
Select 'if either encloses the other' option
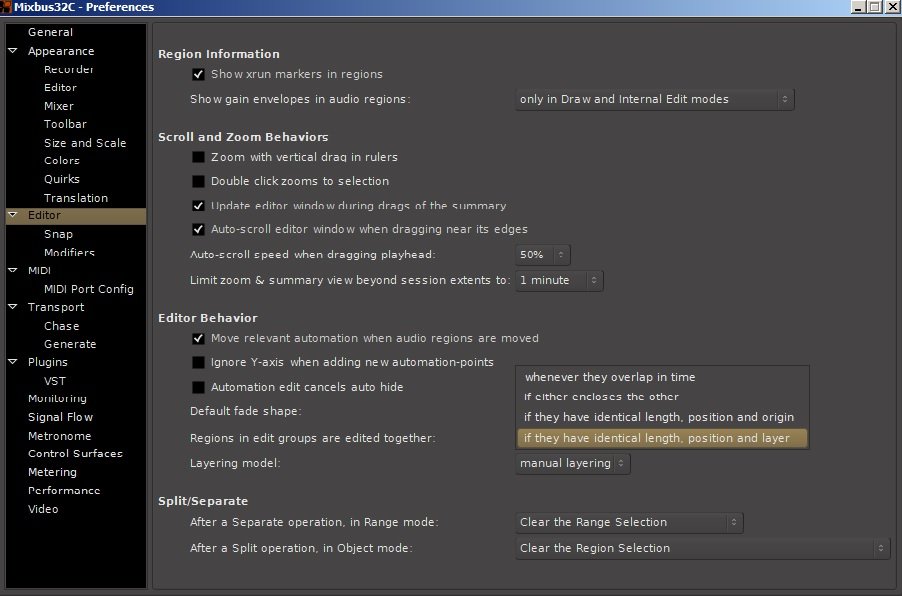pos(662,396)
